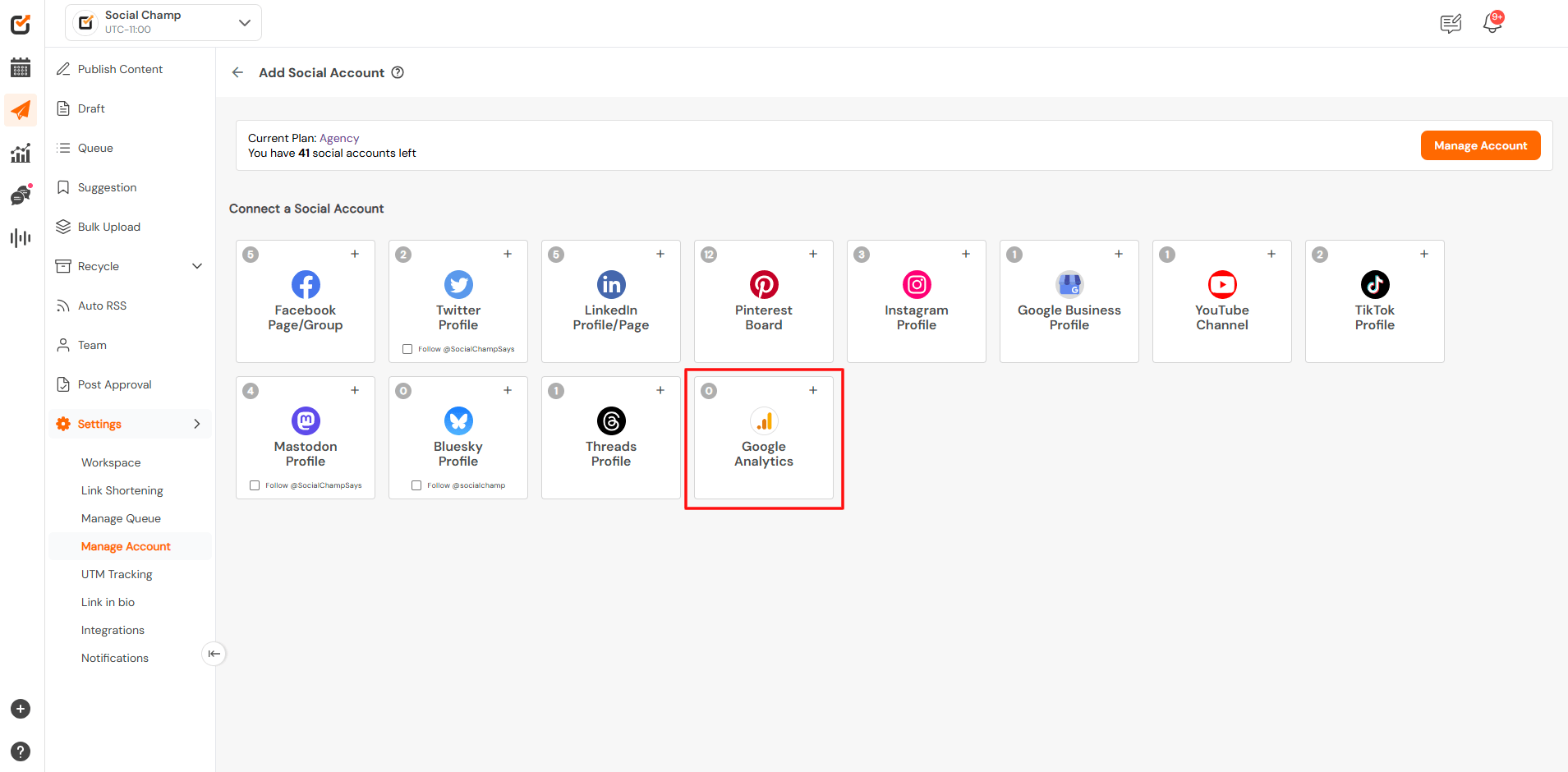Click the Google Analytics chart icon
The height and width of the screenshot is (772, 1568).
pyautogui.click(x=764, y=421)
